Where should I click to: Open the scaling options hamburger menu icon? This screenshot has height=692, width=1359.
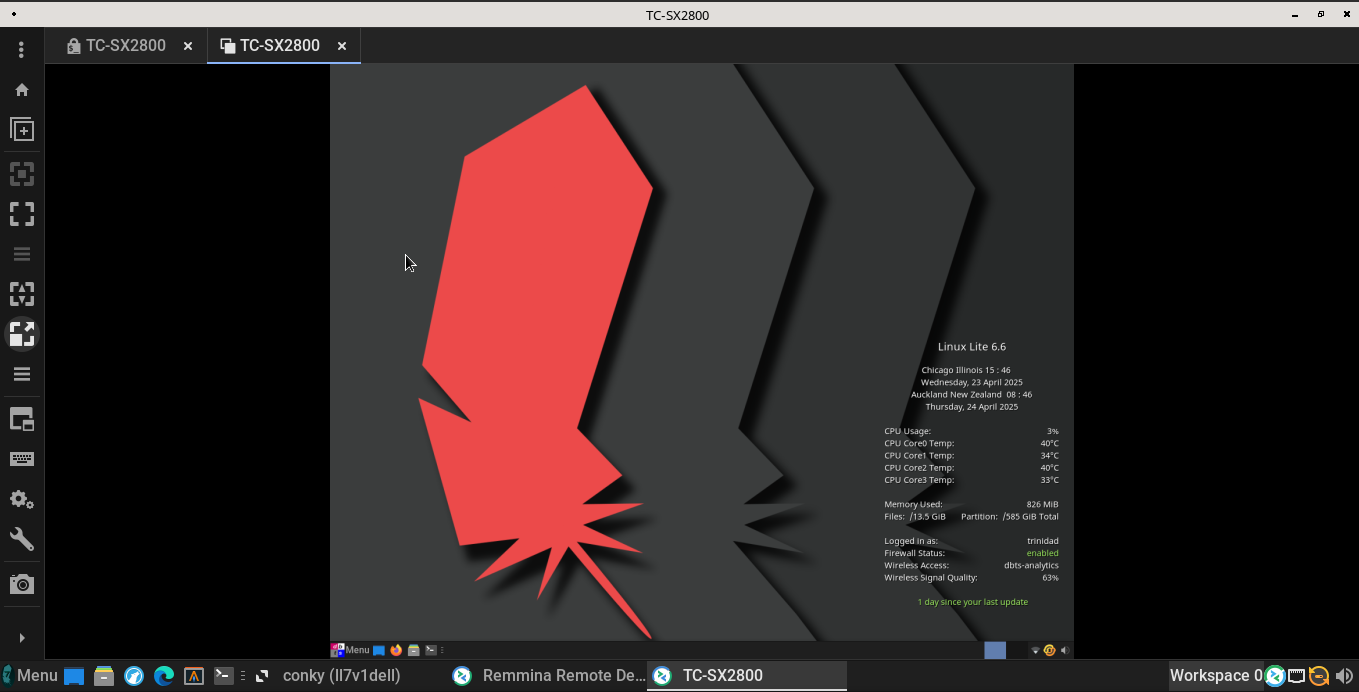pos(22,374)
